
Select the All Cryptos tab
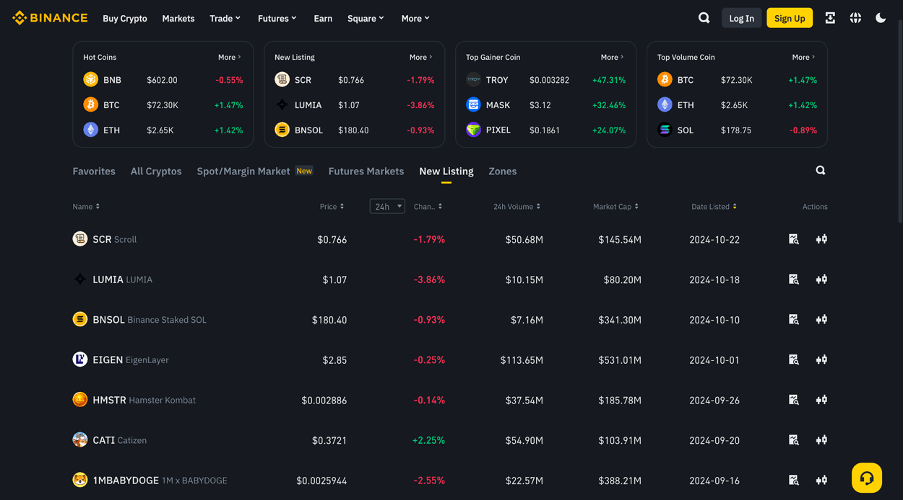[x=156, y=171]
